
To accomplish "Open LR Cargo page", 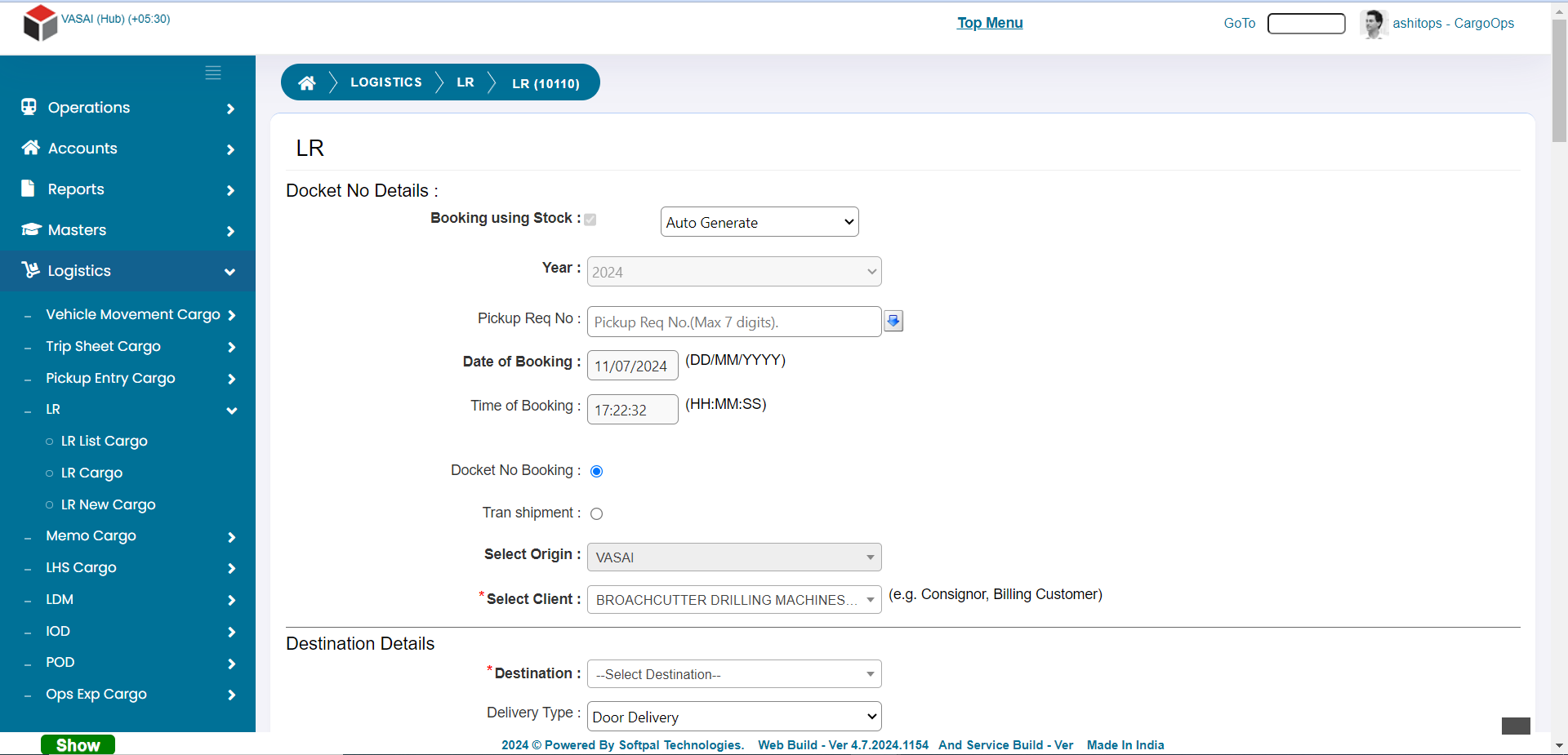I will pyautogui.click(x=91, y=473).
